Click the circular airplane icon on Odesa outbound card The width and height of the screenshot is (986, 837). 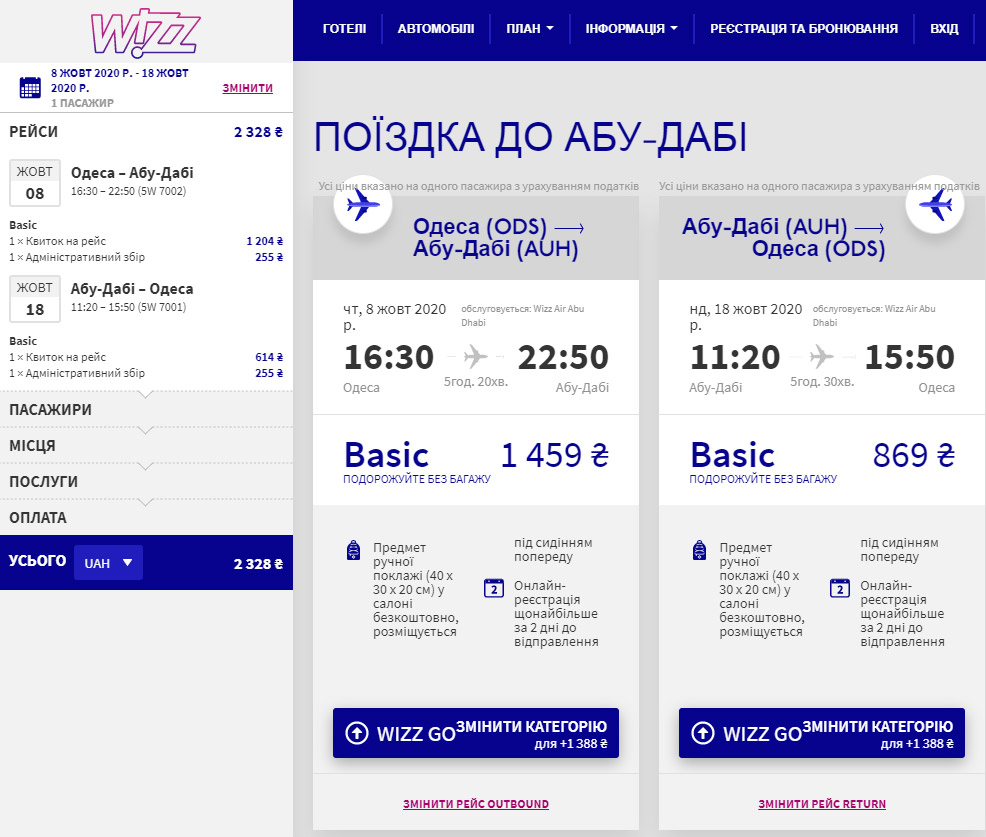coord(362,203)
